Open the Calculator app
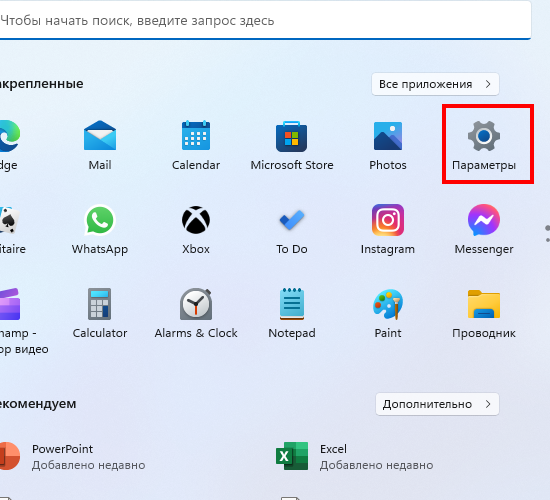Screen dimensions: 550x500 [x=100, y=313]
